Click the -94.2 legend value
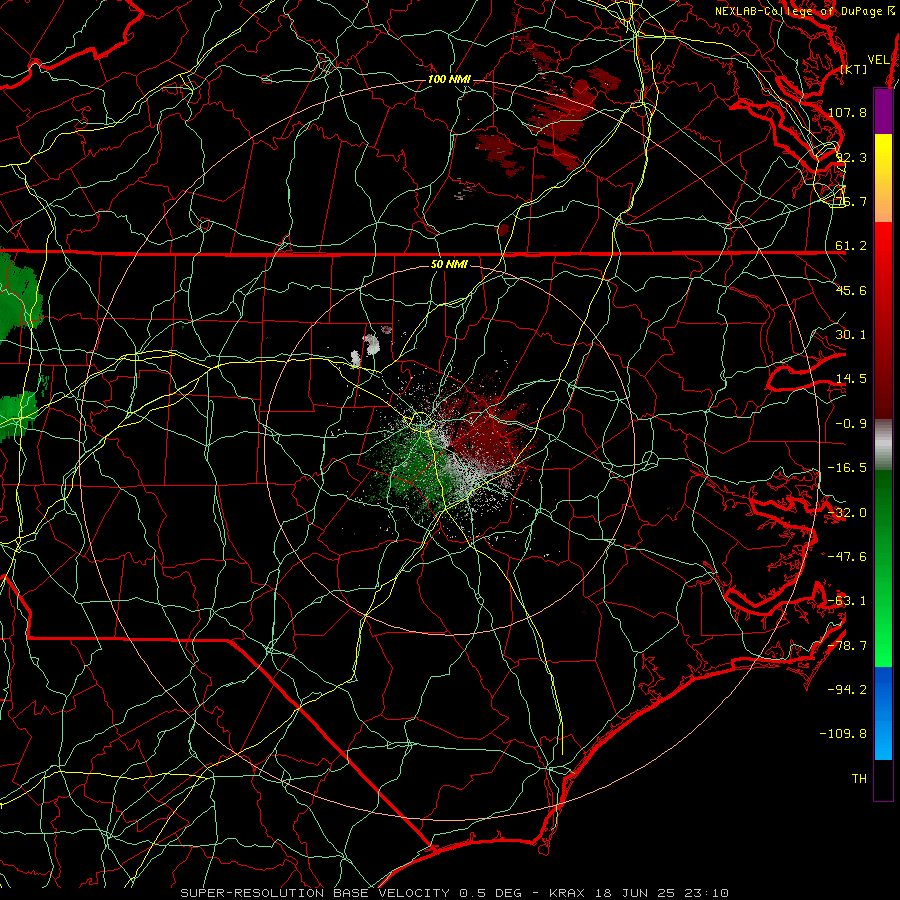 tap(847, 689)
